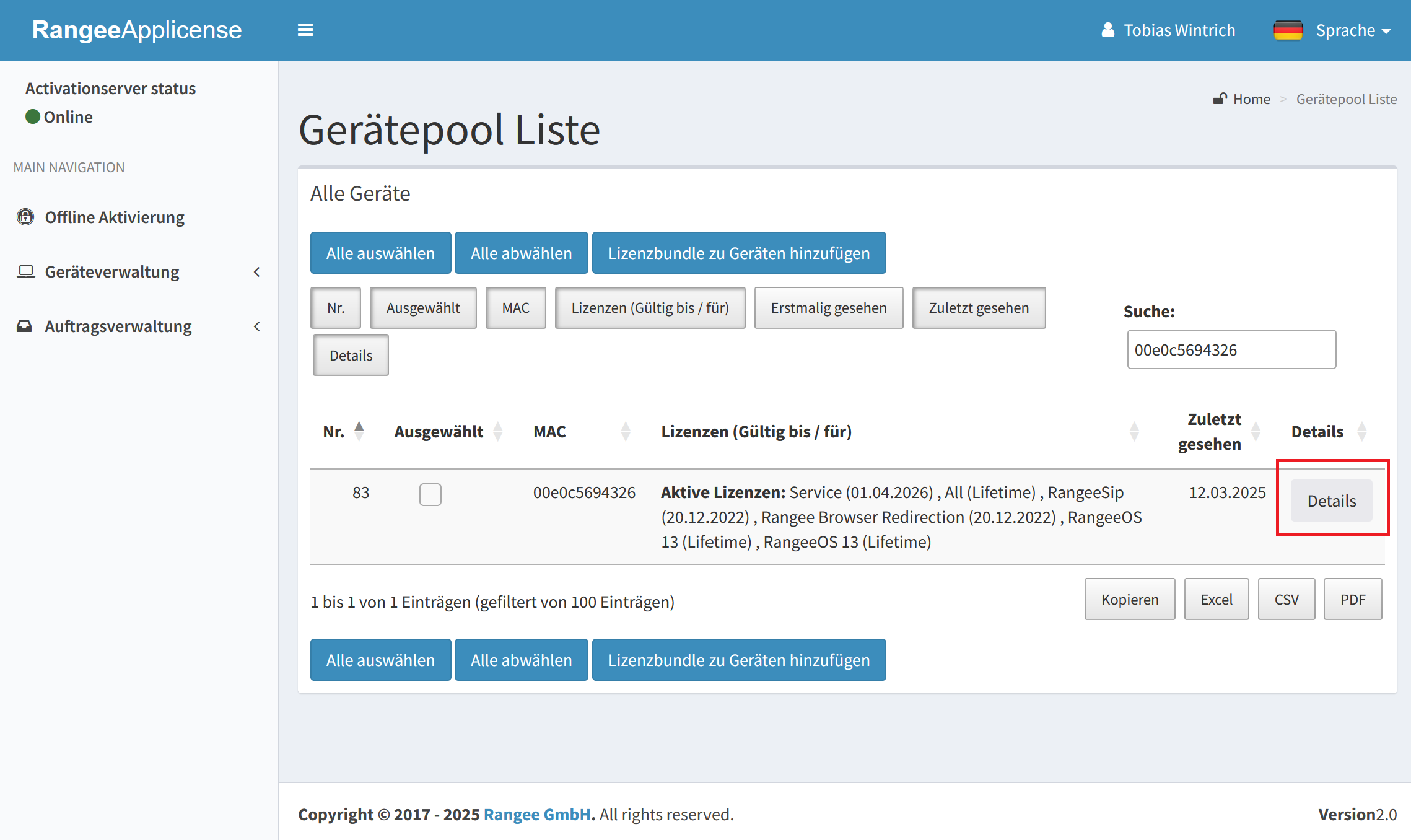Open Details for device 00e0c5694326

pos(1331,501)
